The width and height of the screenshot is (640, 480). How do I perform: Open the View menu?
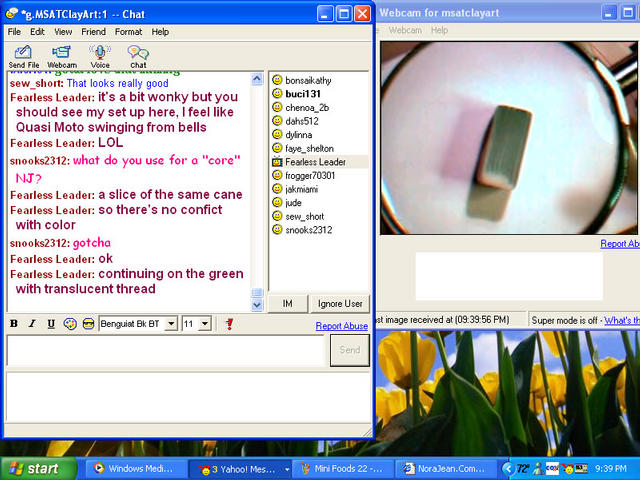tap(63, 32)
